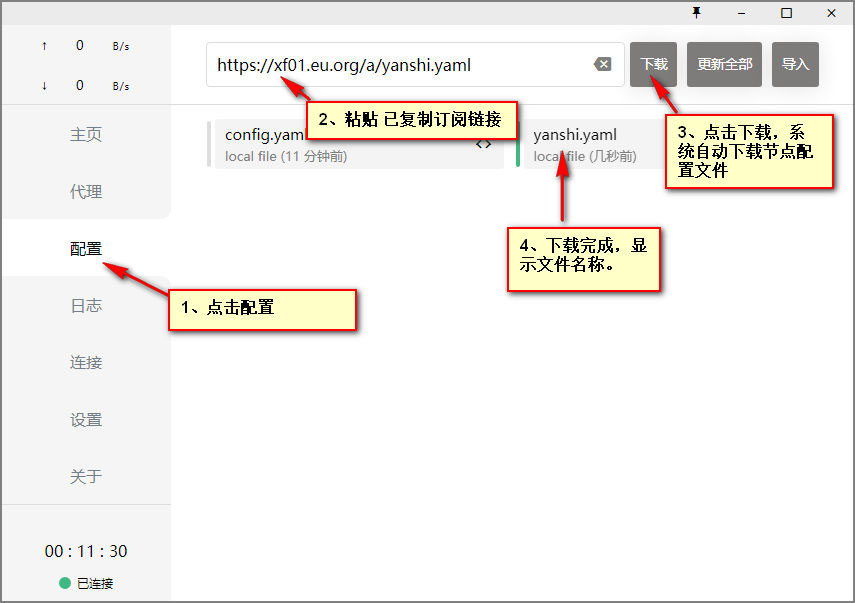Go to the 主页 tab in the sidebar

point(86,135)
